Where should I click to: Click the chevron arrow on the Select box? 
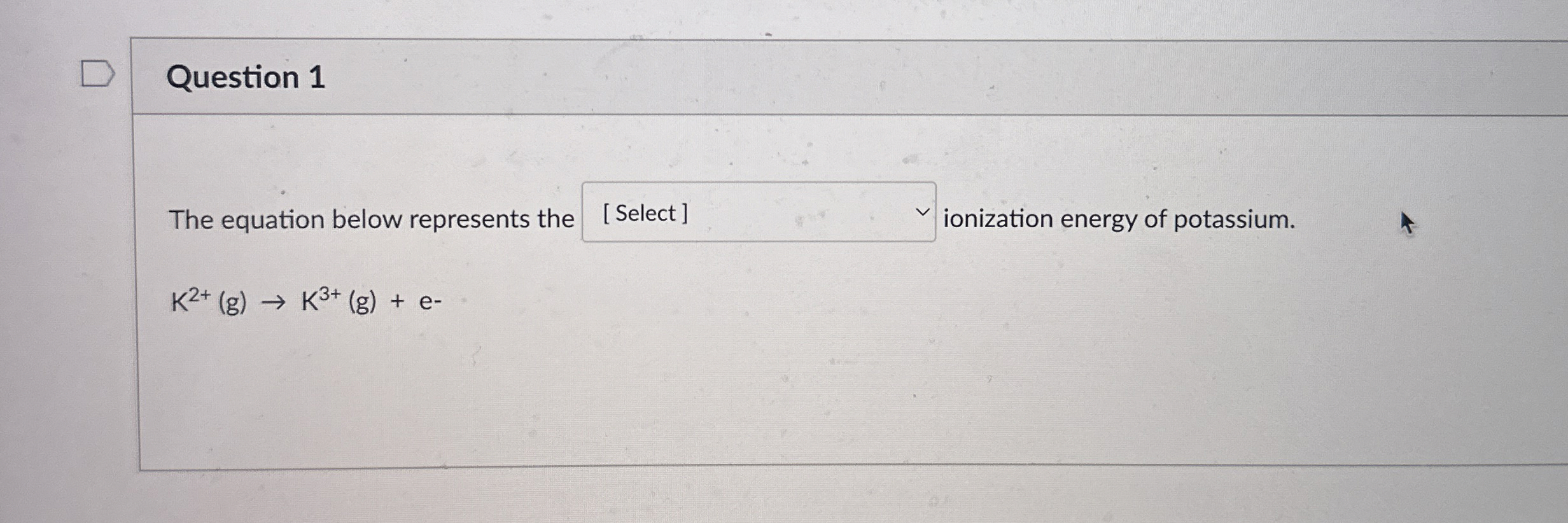pyautogui.click(x=924, y=213)
